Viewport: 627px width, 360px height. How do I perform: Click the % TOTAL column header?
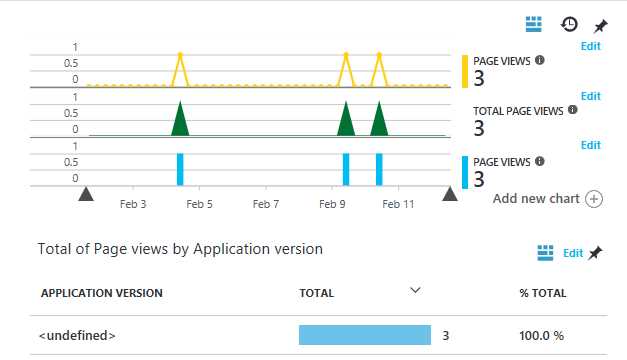tap(543, 293)
